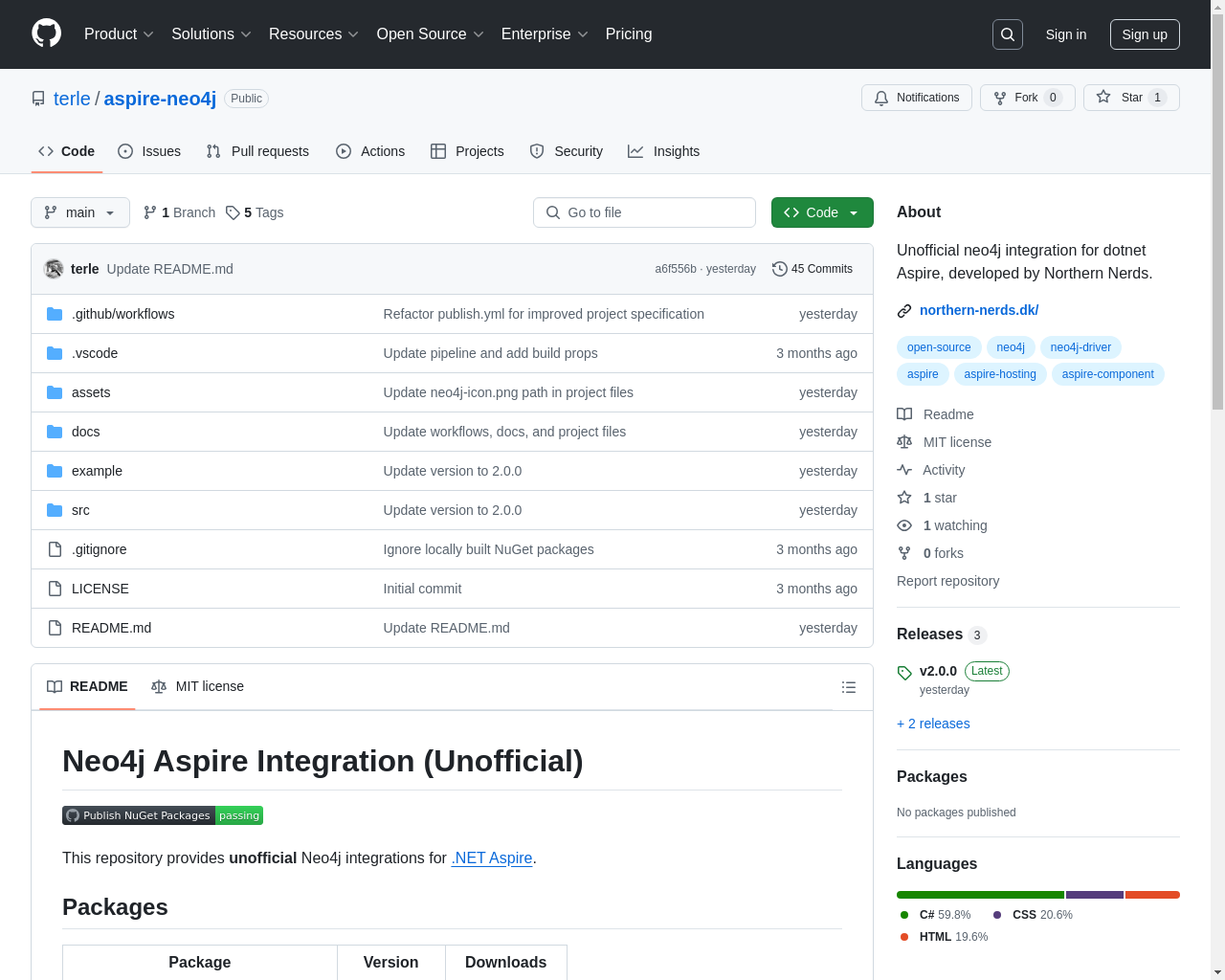Viewport: 1225px width, 980px height.
Task: Click the a6f556b commit hash
Action: (x=676, y=269)
